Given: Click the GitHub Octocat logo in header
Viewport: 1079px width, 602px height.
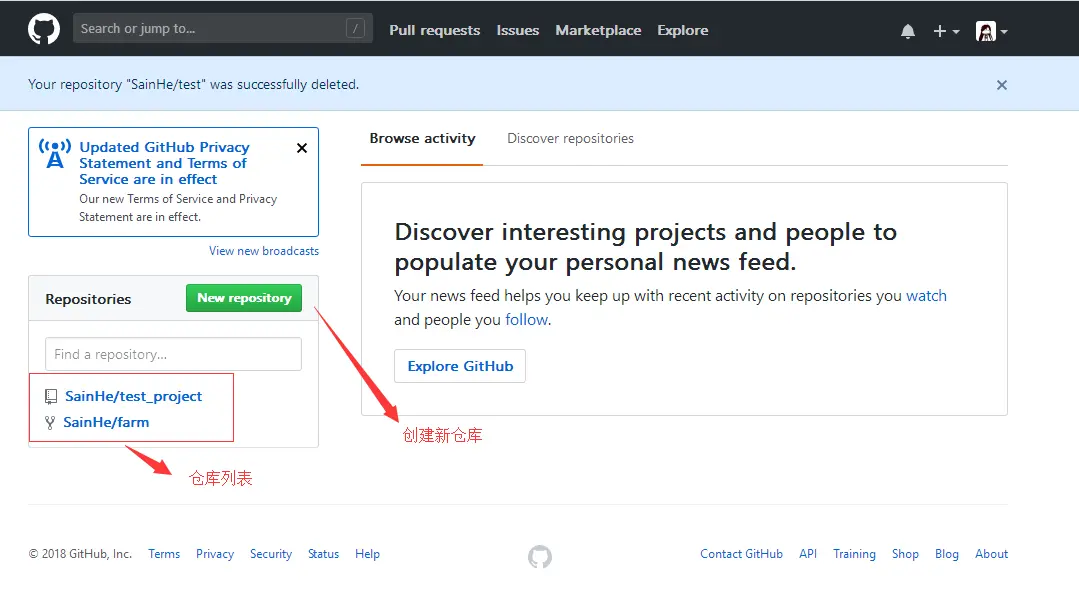Looking at the screenshot, I should (x=43, y=30).
